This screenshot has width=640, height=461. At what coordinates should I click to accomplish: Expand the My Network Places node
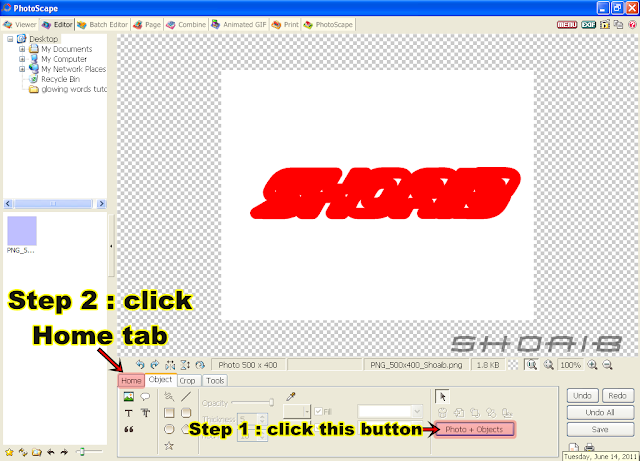pyautogui.click(x=22, y=69)
